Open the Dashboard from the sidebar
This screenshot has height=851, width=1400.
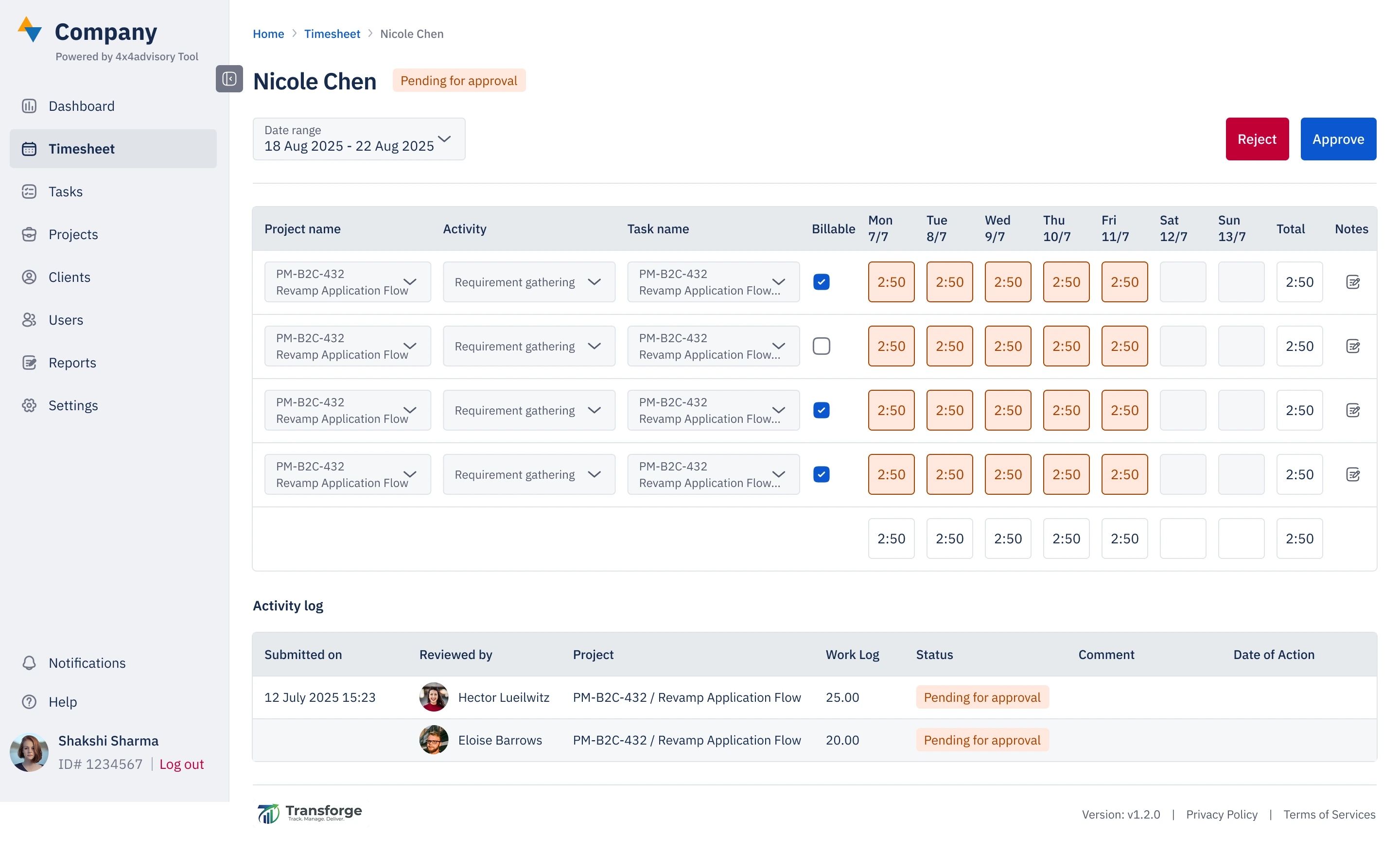pyautogui.click(x=81, y=105)
